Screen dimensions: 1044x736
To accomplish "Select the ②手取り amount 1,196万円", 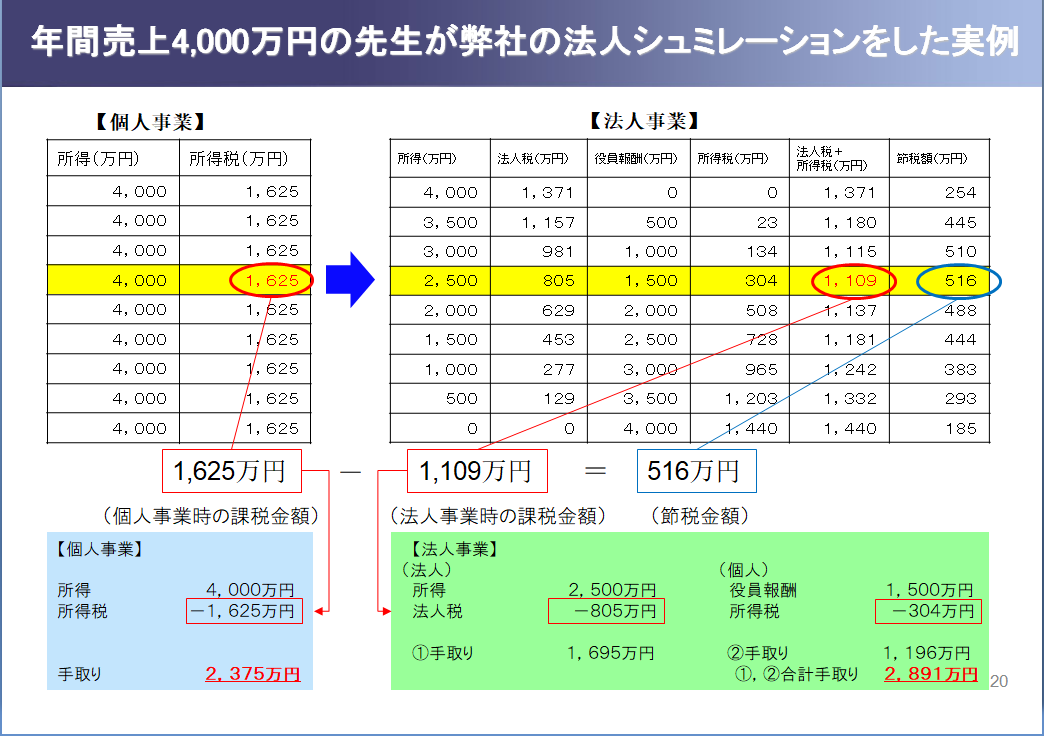I will pyautogui.click(x=927, y=653).
